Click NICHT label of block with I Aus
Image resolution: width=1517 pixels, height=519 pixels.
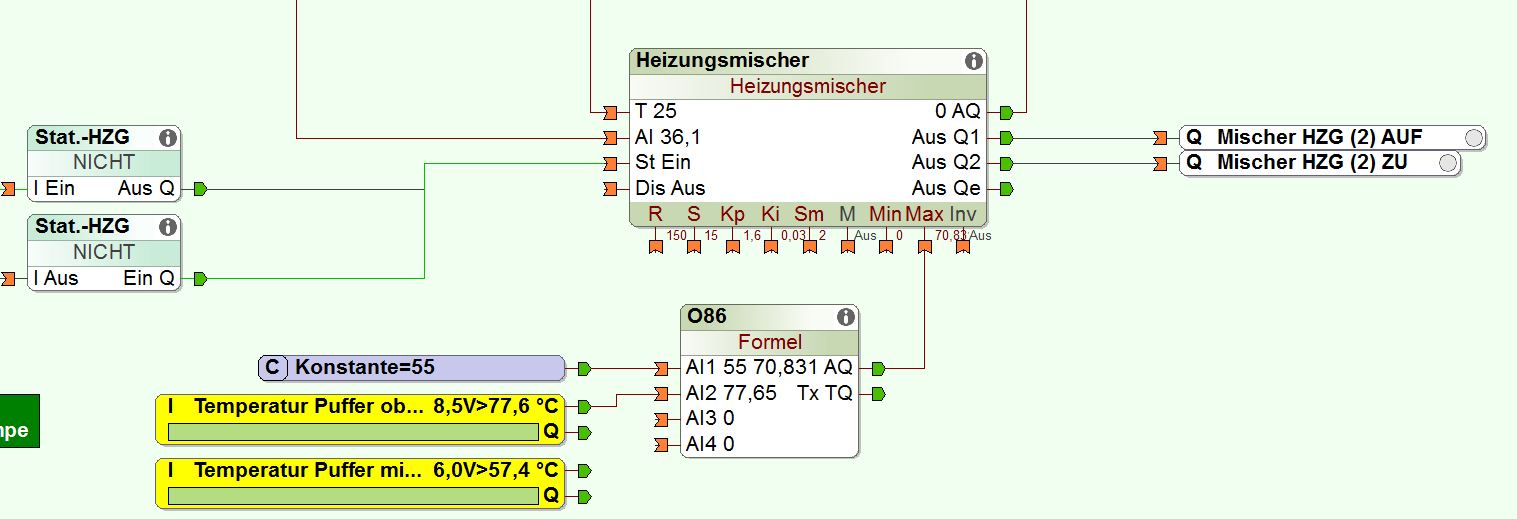point(104,252)
